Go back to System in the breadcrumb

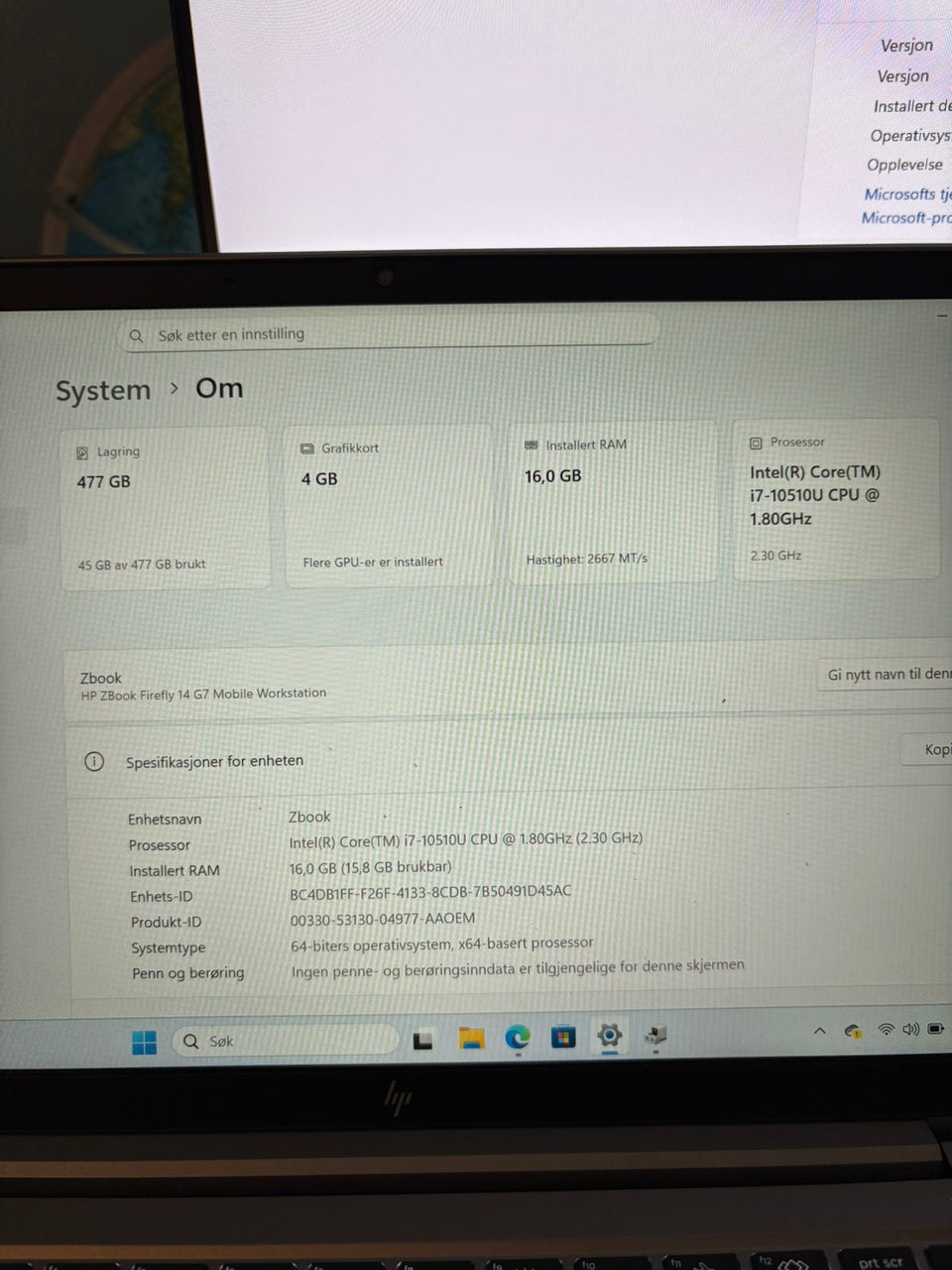(x=103, y=391)
